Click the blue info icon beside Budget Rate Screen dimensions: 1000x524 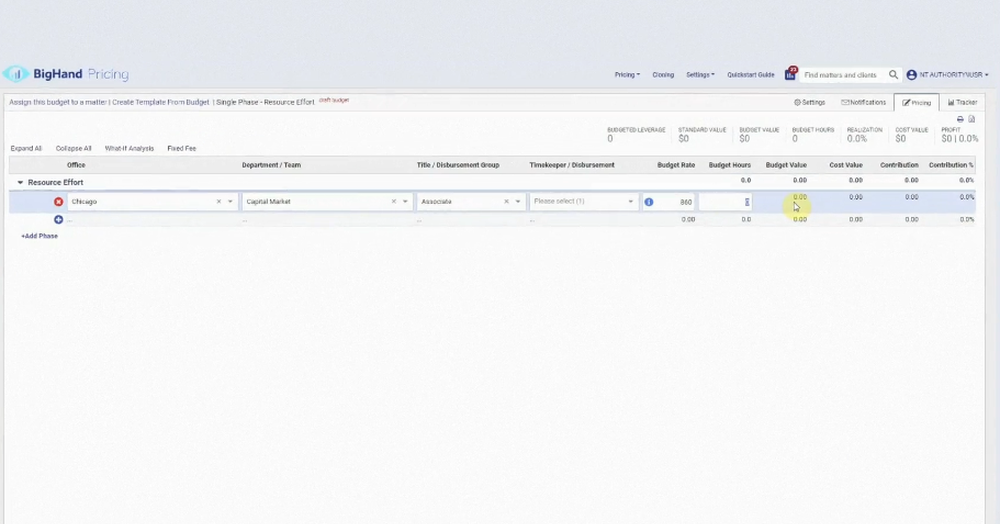click(x=649, y=201)
